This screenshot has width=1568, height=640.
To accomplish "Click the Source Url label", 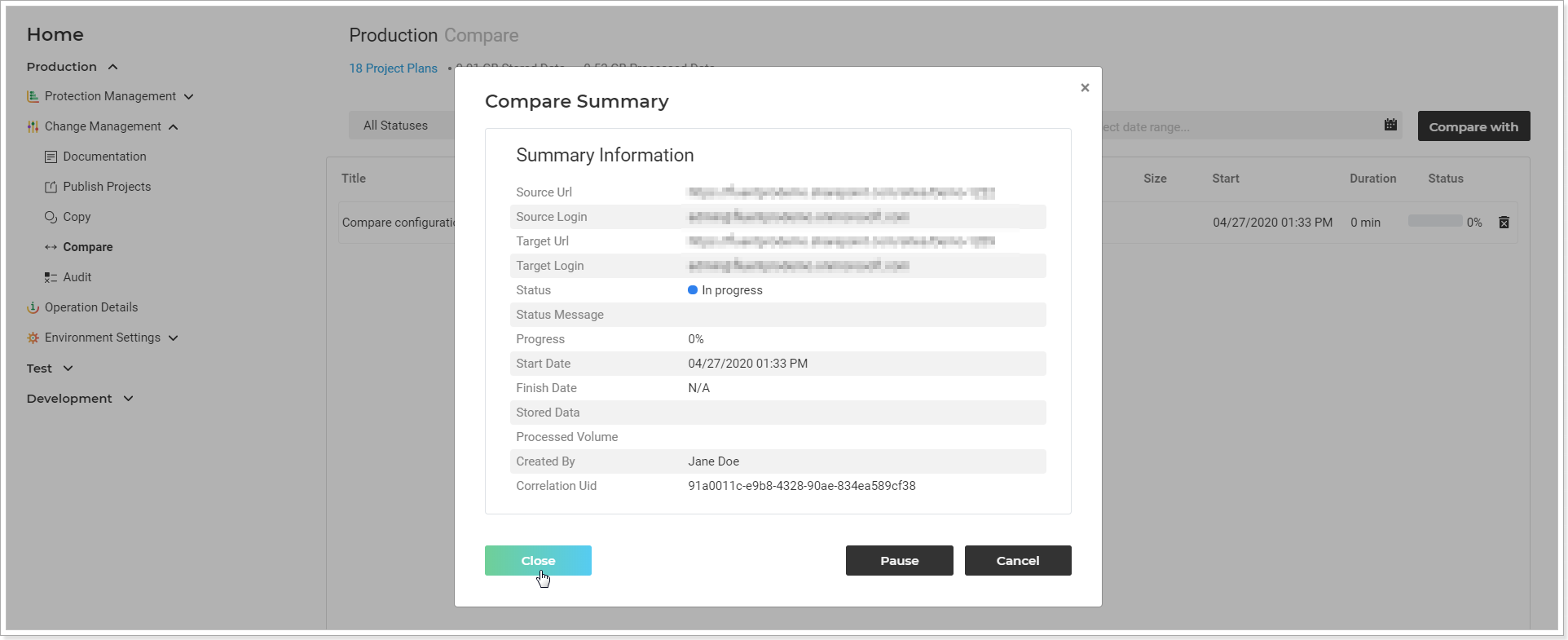I will (x=544, y=192).
